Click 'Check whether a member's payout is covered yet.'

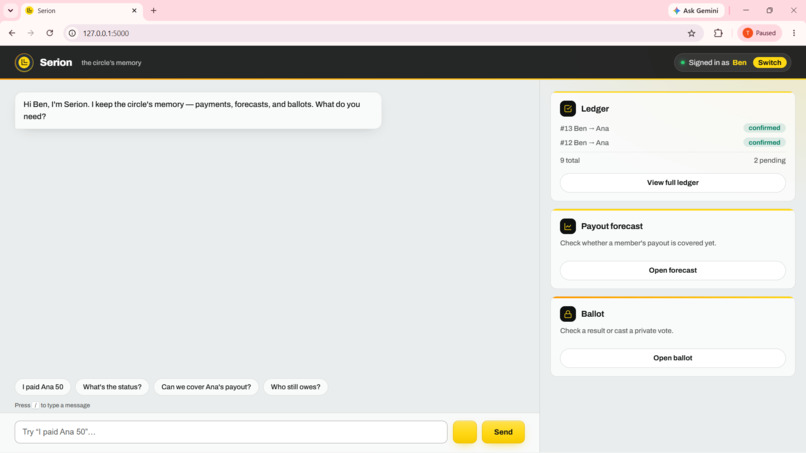[638, 243]
